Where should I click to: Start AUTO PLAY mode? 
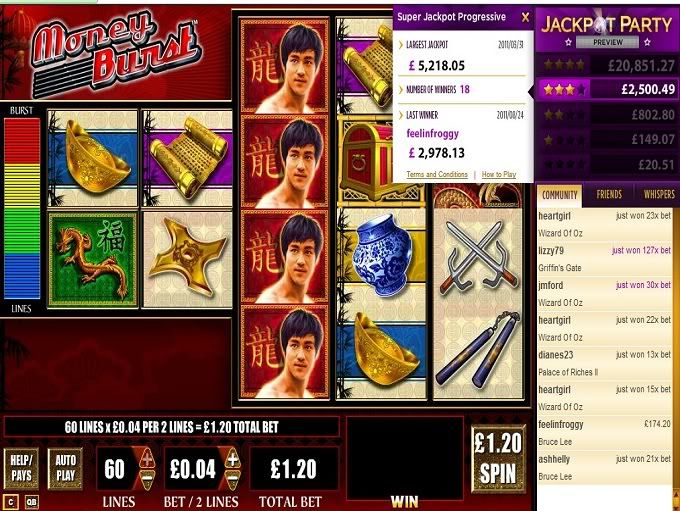tap(65, 468)
